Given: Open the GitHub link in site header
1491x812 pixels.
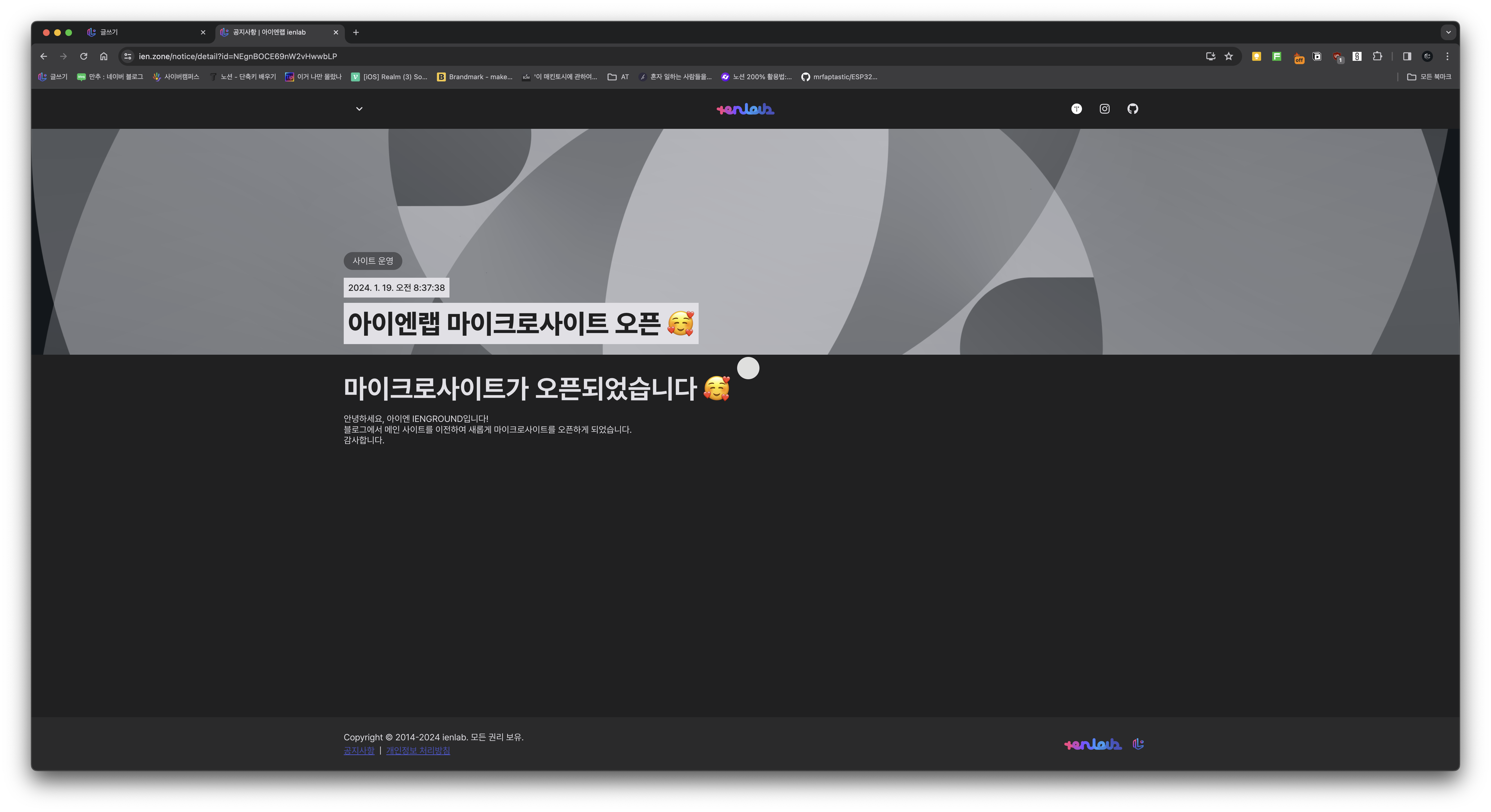Looking at the screenshot, I should click(1132, 109).
